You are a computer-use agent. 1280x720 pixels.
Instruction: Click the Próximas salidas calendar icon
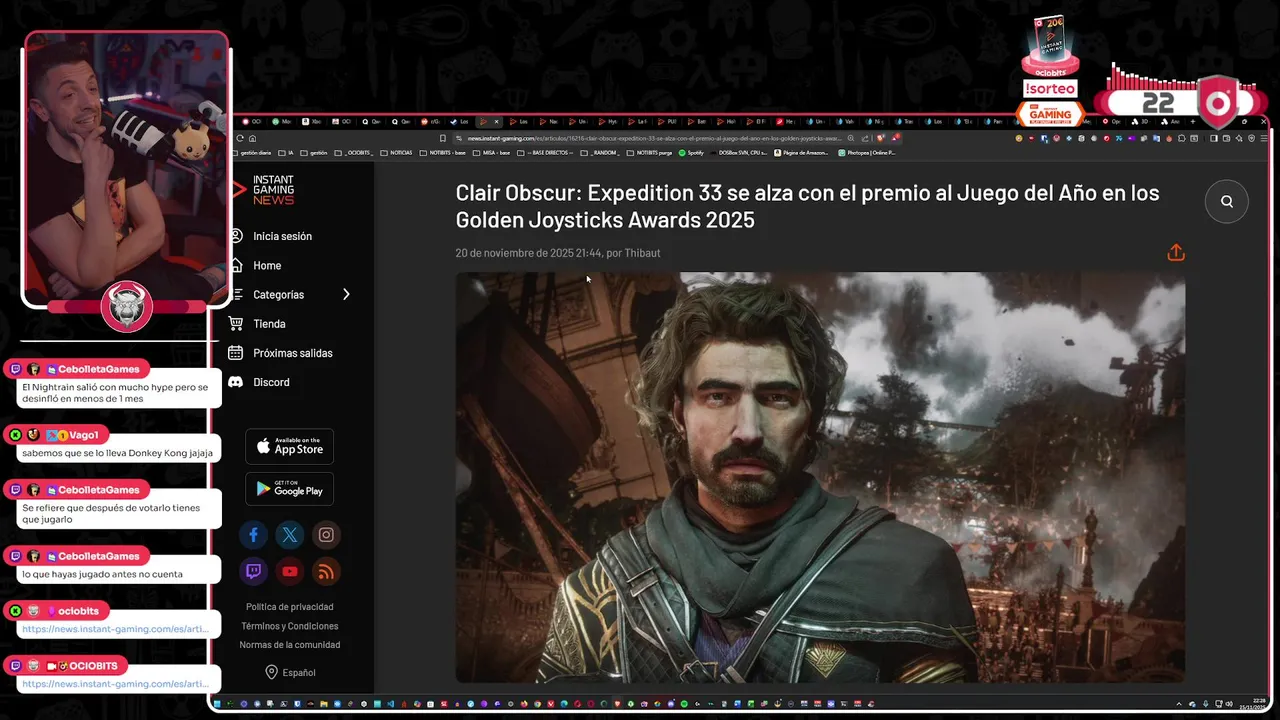click(x=236, y=352)
